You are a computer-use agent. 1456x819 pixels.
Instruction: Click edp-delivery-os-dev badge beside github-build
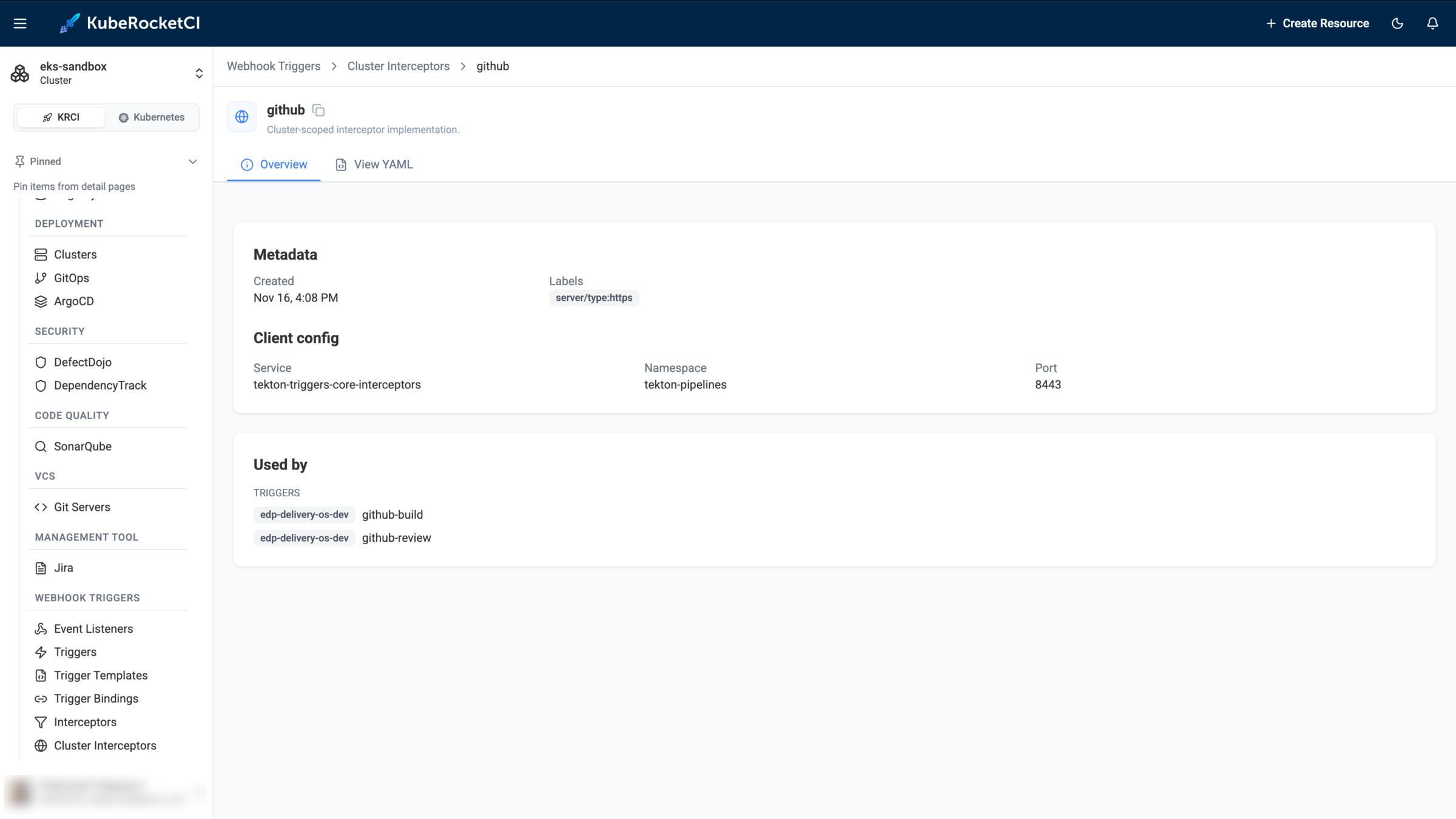click(304, 514)
